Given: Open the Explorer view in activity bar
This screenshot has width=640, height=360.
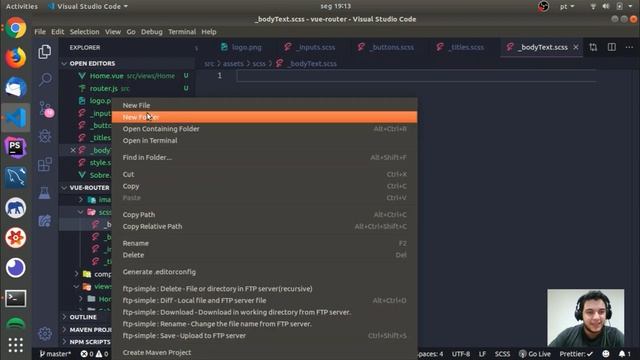Looking at the screenshot, I should tap(45, 52).
